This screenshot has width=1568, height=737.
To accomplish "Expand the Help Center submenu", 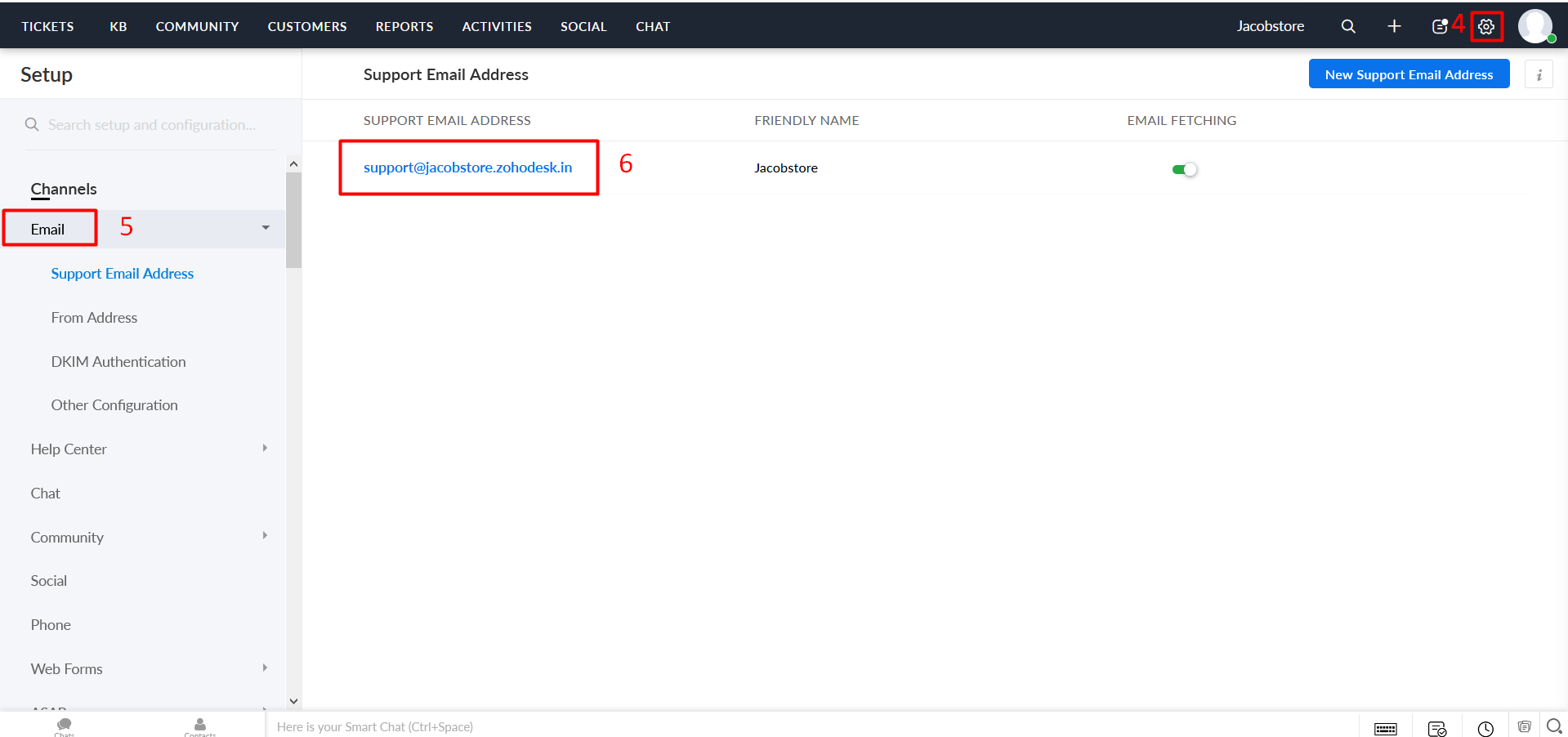I will click(x=265, y=449).
